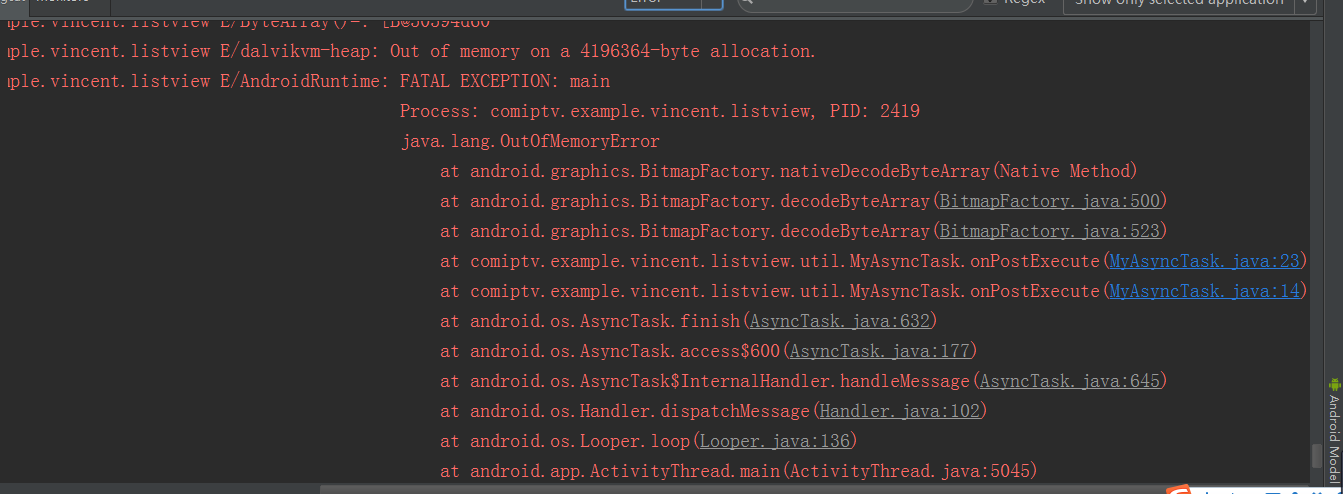1343x494 pixels.
Task: Click the vertical scrollbar thumb of logcat
Action: click(1317, 456)
